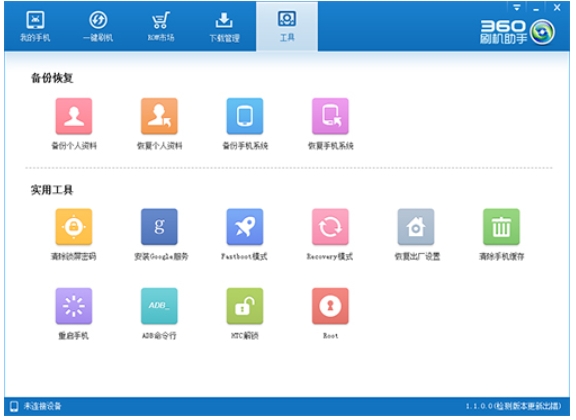The image size is (576, 420).
Task: Go to 下载管理 download tab
Action: tap(224, 26)
